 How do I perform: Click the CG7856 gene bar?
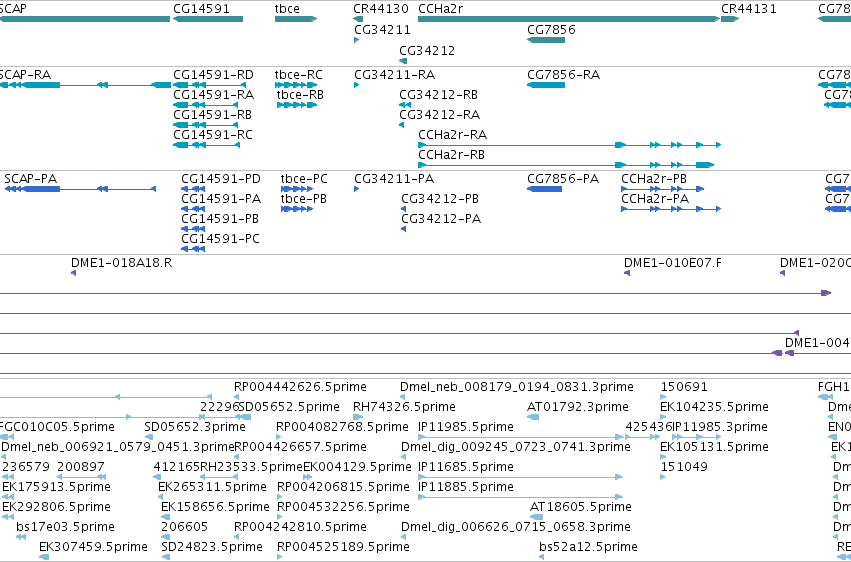pos(546,40)
